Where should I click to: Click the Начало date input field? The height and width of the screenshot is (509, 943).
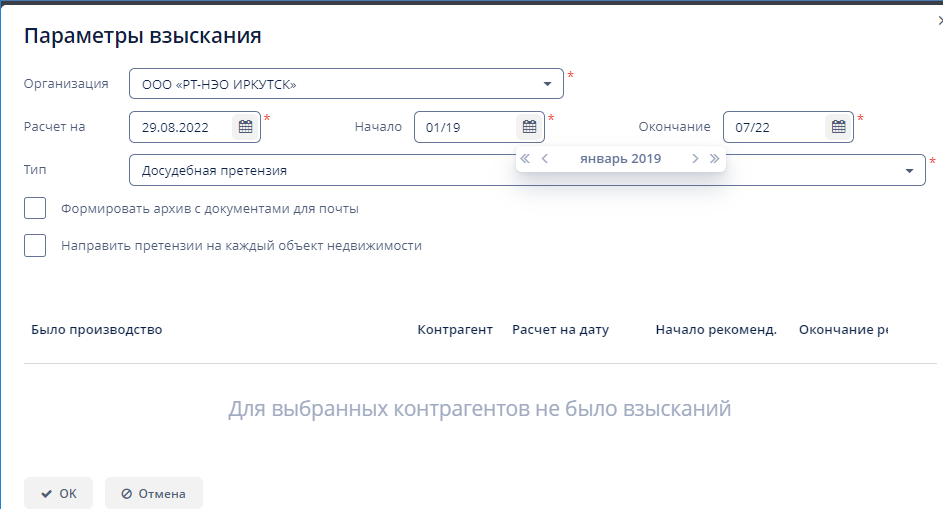[466, 127]
